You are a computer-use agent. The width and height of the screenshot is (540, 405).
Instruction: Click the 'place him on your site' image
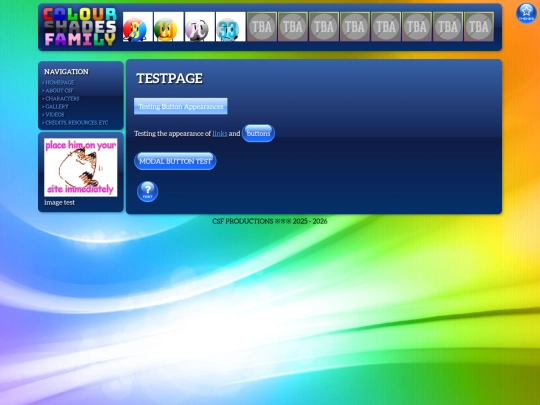click(x=81, y=167)
